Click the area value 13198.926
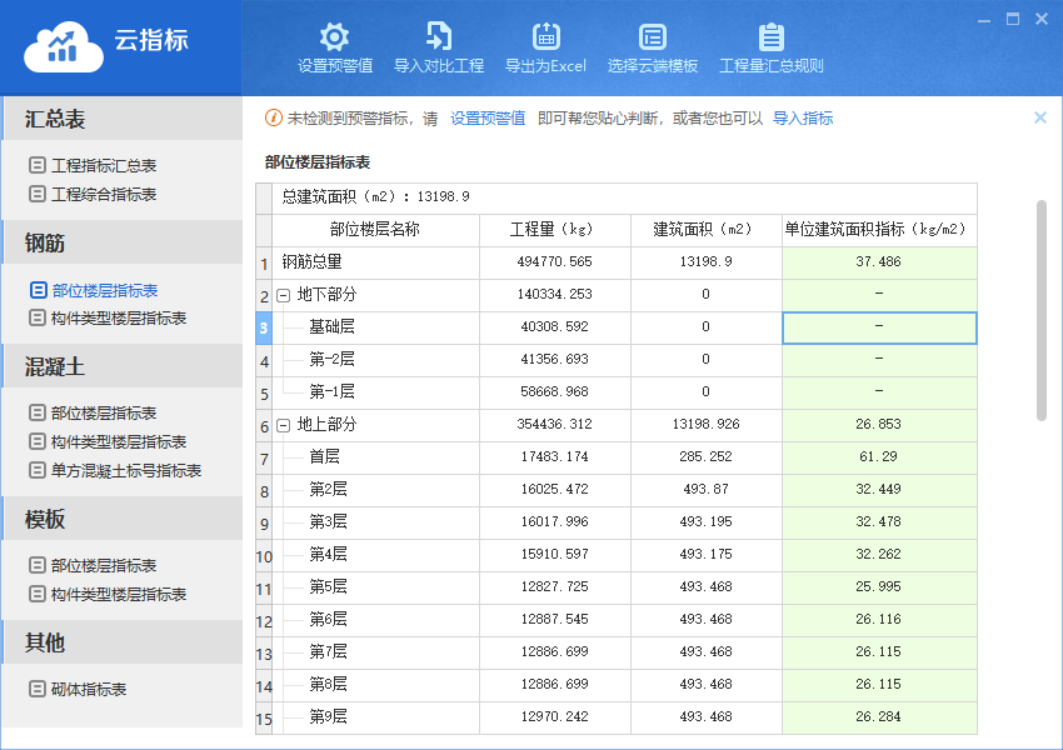Image resolution: width=1063 pixels, height=750 pixels. point(706,425)
